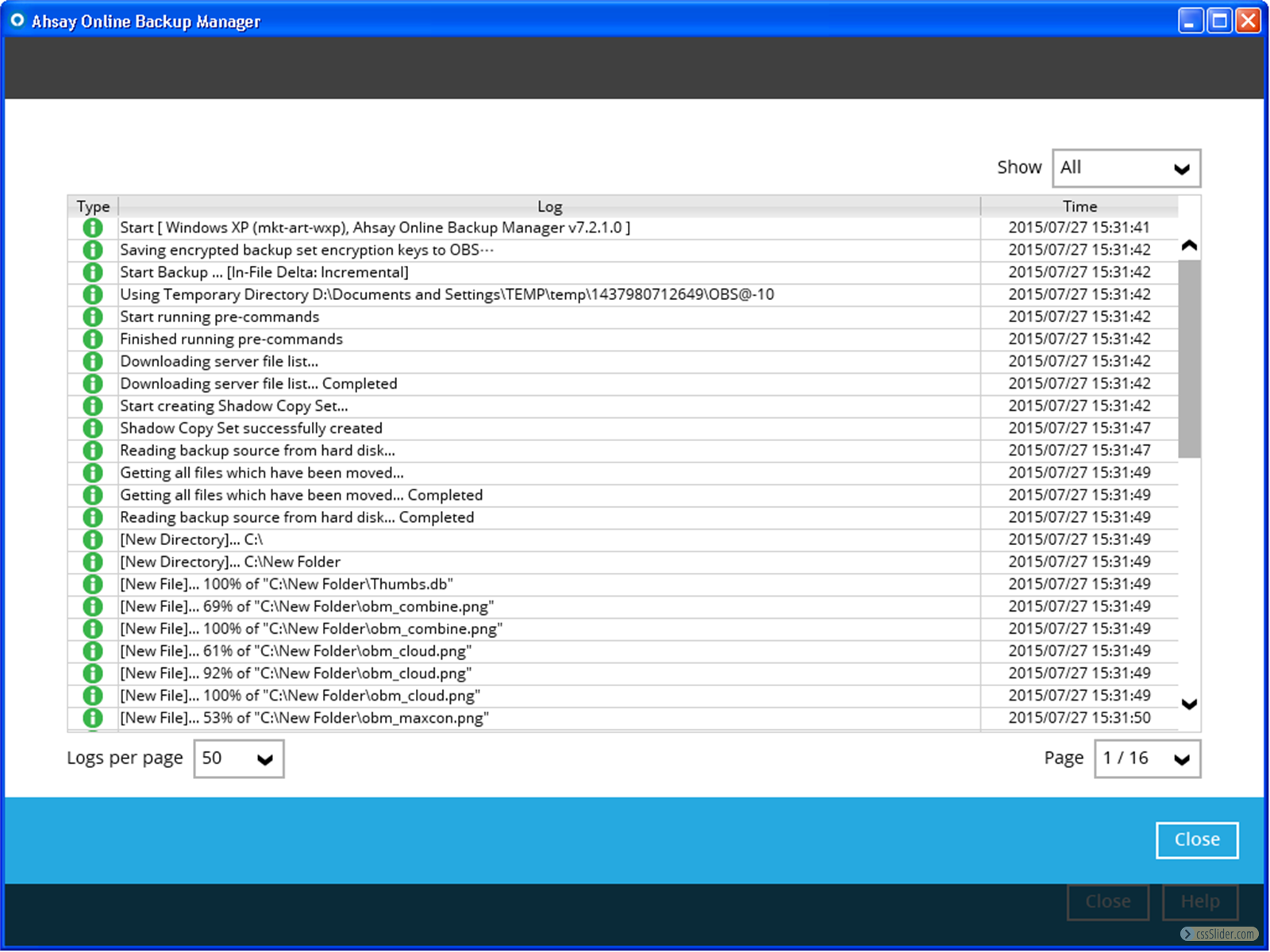Screen dimensions: 1270x952
Task: Click info icon for Start Windows XP row
Action: click(93, 228)
